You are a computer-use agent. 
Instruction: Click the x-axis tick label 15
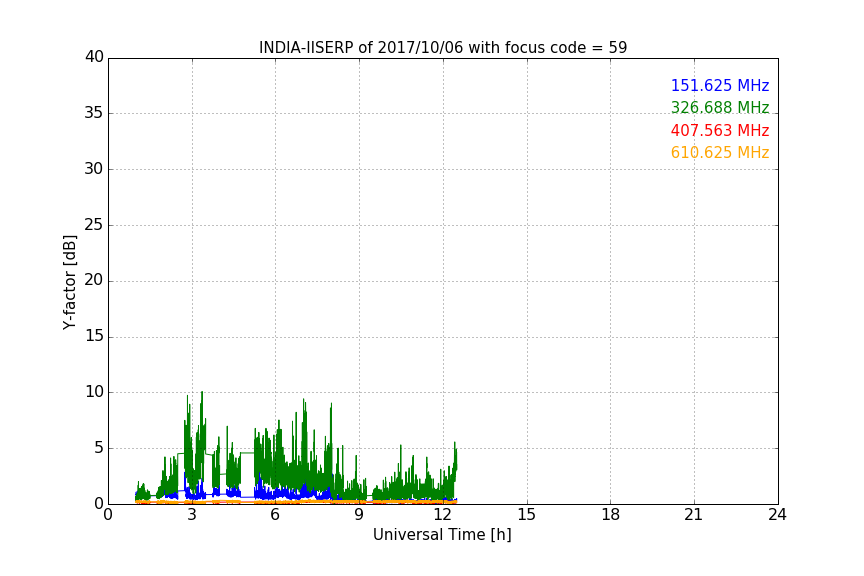coord(527,515)
